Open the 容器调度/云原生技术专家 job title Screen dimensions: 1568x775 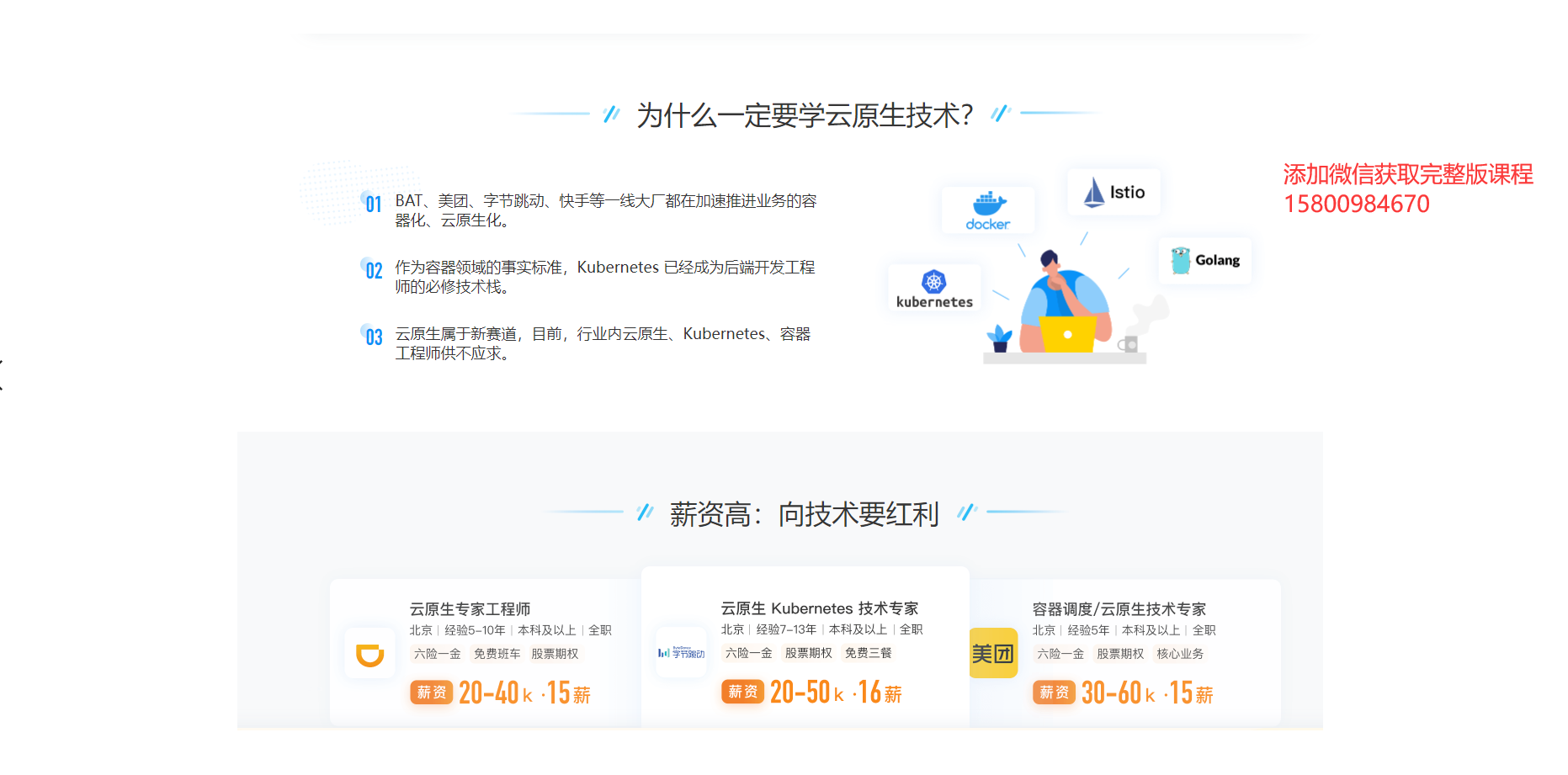click(1119, 609)
